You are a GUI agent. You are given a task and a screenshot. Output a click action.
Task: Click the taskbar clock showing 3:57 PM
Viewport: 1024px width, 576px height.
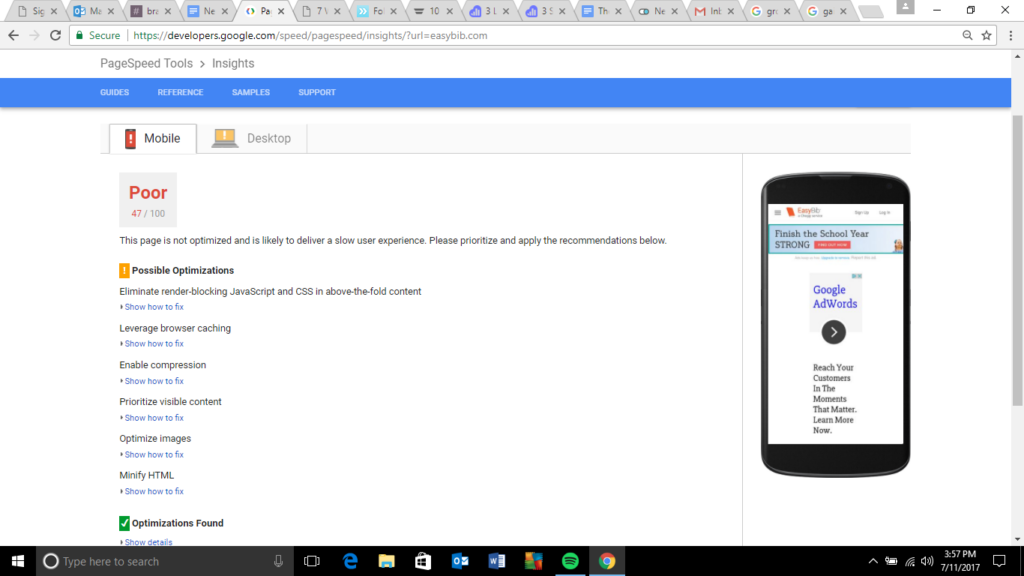[x=960, y=561]
